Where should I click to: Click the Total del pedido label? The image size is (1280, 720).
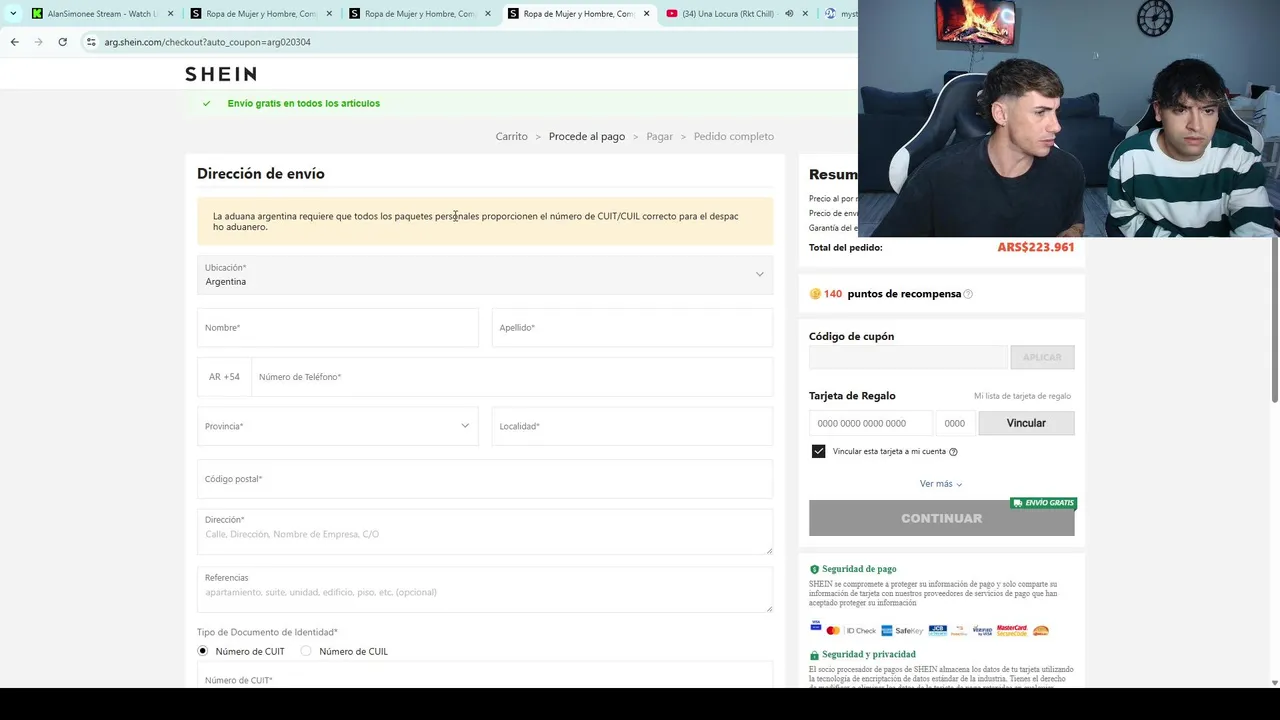click(846, 247)
